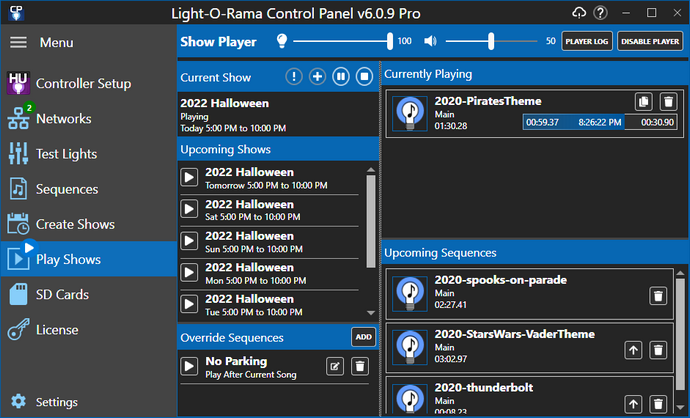Add an override sequence with ADD button
Viewport: 690px width, 418px height.
[x=363, y=337]
